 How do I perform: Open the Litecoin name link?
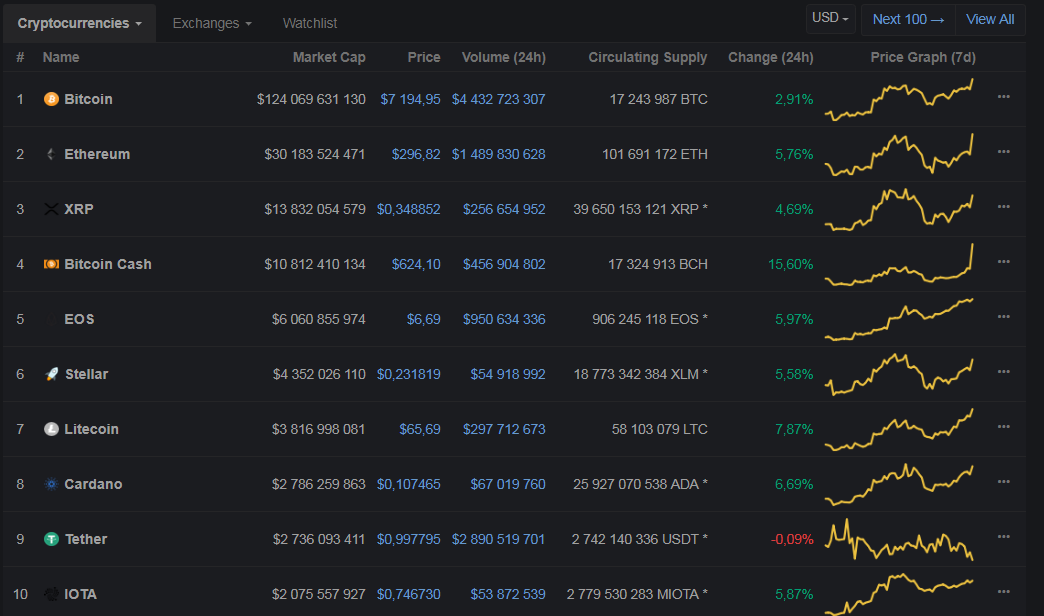coord(91,429)
